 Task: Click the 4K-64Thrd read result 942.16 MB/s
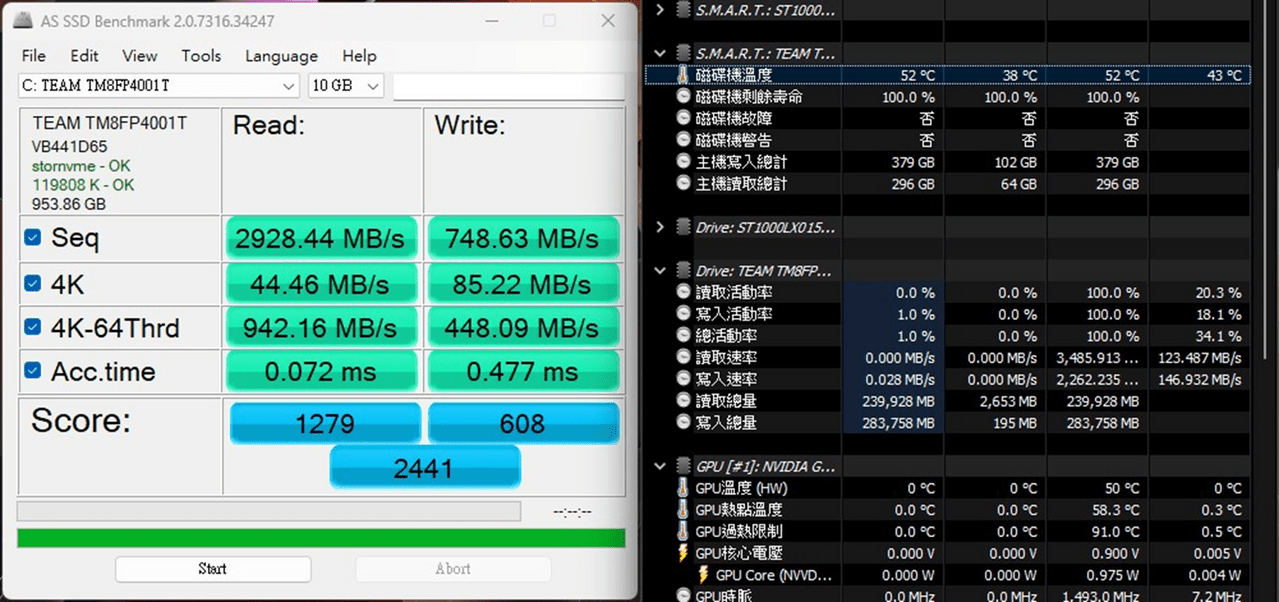tap(320, 328)
